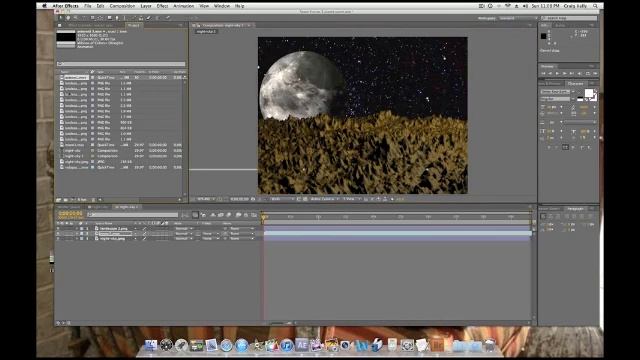640x360 pixels.
Task: Open the Graph Editor in timeline
Action: click(x=253, y=215)
